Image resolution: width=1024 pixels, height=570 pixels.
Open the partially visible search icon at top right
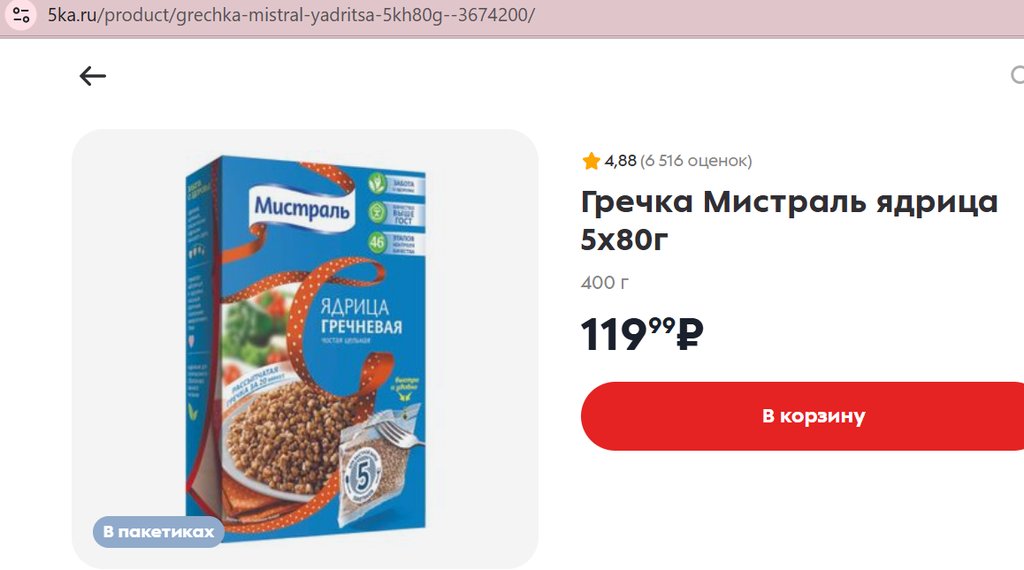(1017, 75)
